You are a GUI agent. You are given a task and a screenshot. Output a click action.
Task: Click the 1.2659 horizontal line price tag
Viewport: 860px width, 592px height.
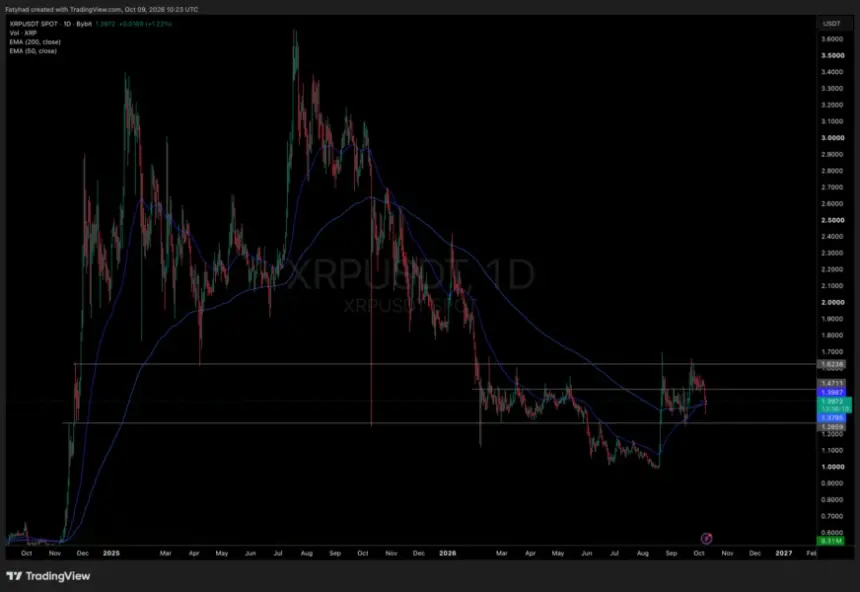point(831,427)
